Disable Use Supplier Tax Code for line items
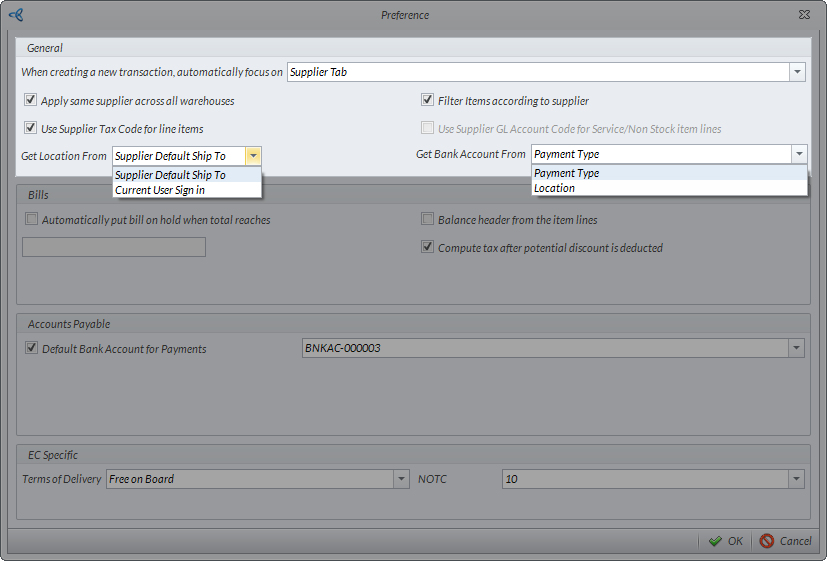Image resolution: width=827 pixels, height=561 pixels. 31,128
